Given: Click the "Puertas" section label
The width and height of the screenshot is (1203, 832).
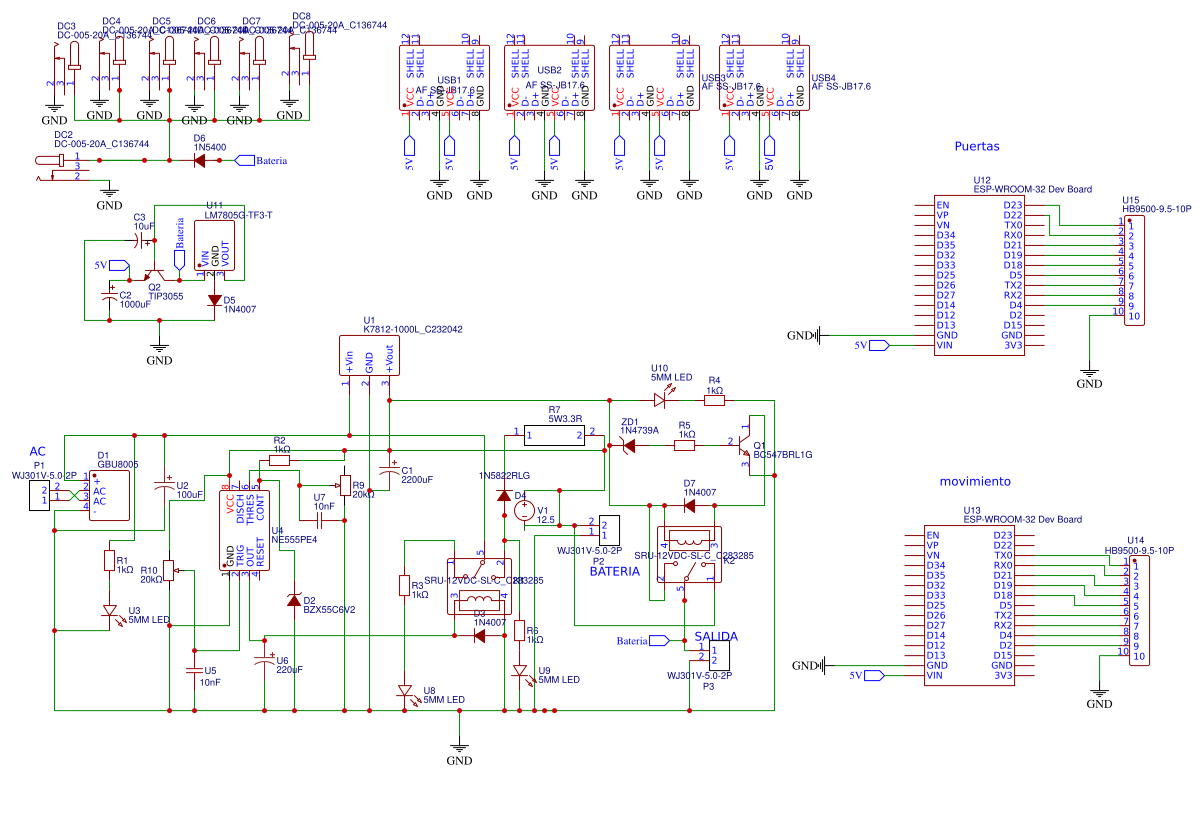Looking at the screenshot, I should click(977, 145).
